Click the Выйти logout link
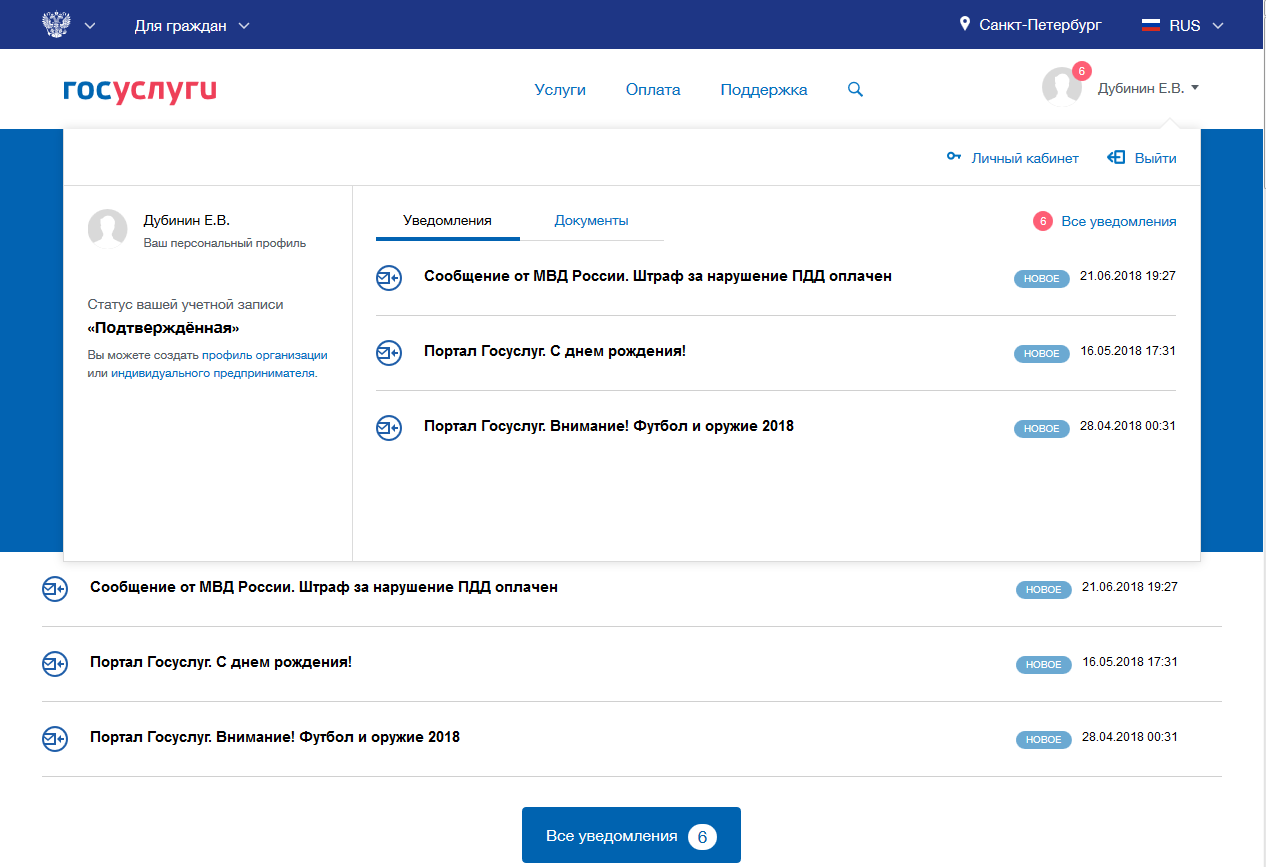The height and width of the screenshot is (867, 1266). [1155, 158]
